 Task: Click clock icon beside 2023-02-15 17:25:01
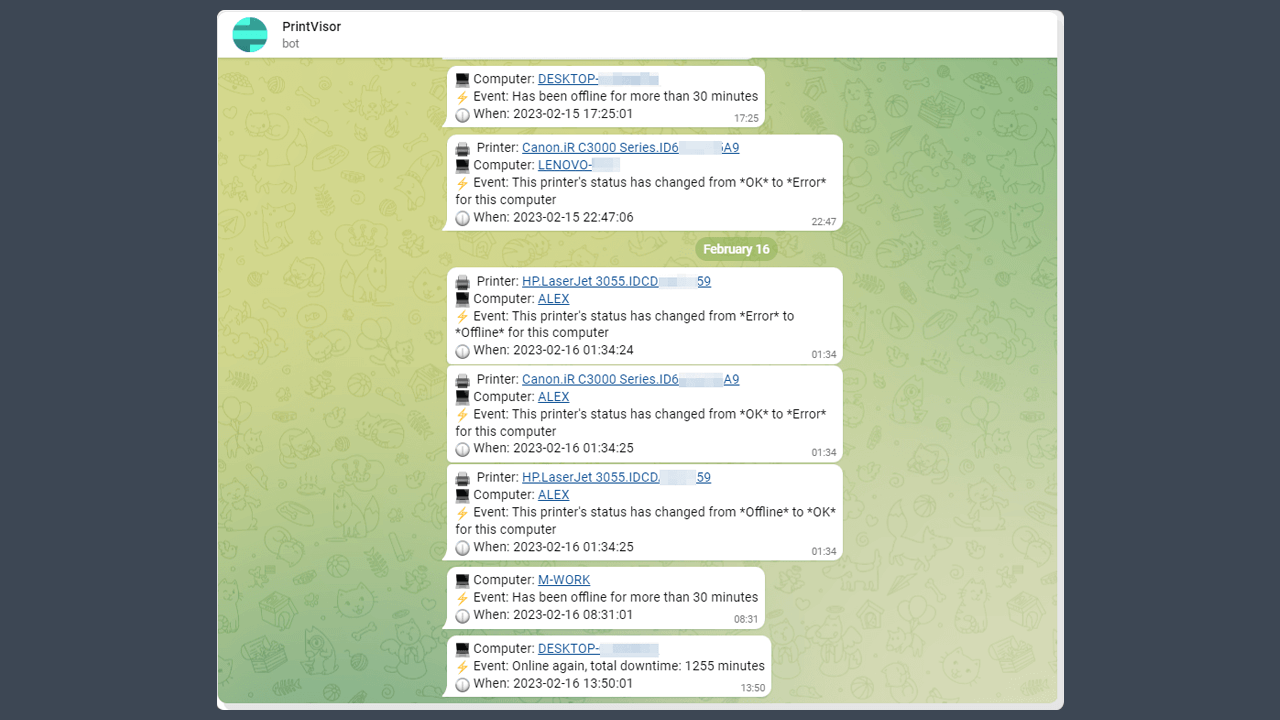462,114
